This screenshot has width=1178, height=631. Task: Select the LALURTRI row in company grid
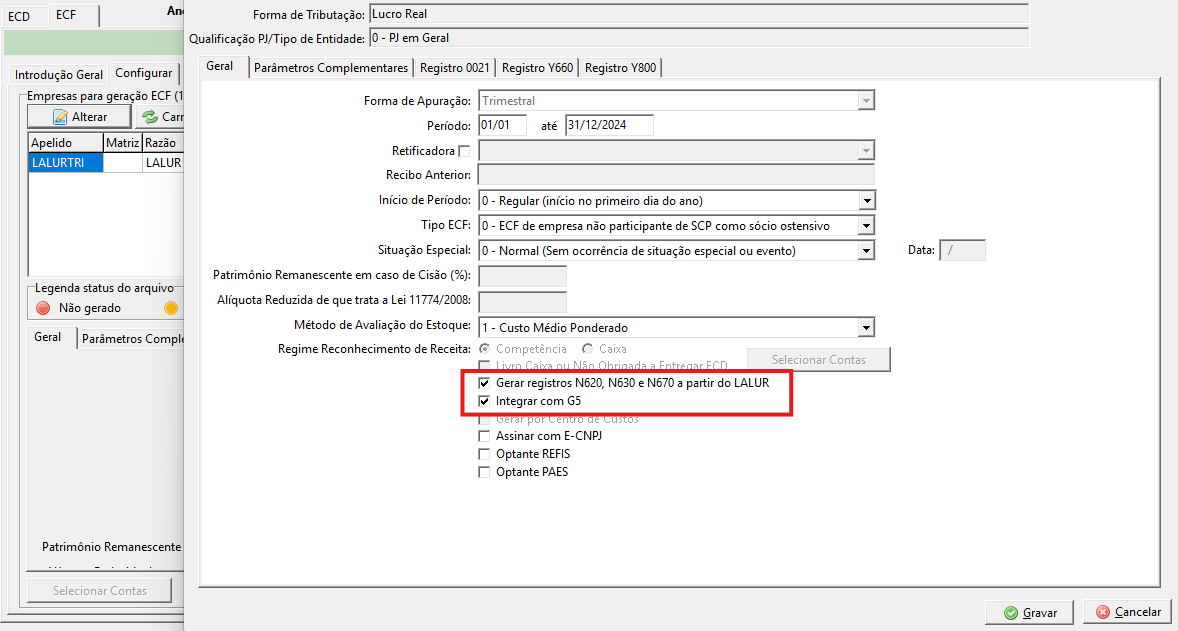pyautogui.click(x=105, y=162)
